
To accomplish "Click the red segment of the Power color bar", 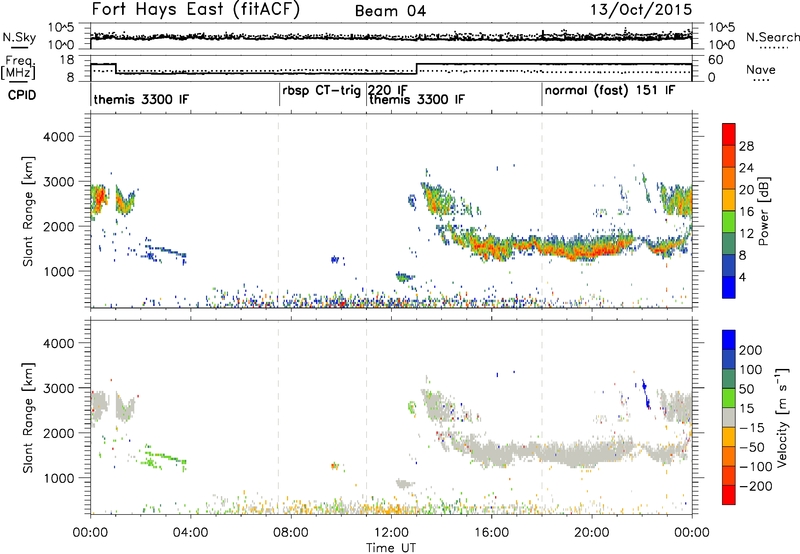I will click(729, 135).
